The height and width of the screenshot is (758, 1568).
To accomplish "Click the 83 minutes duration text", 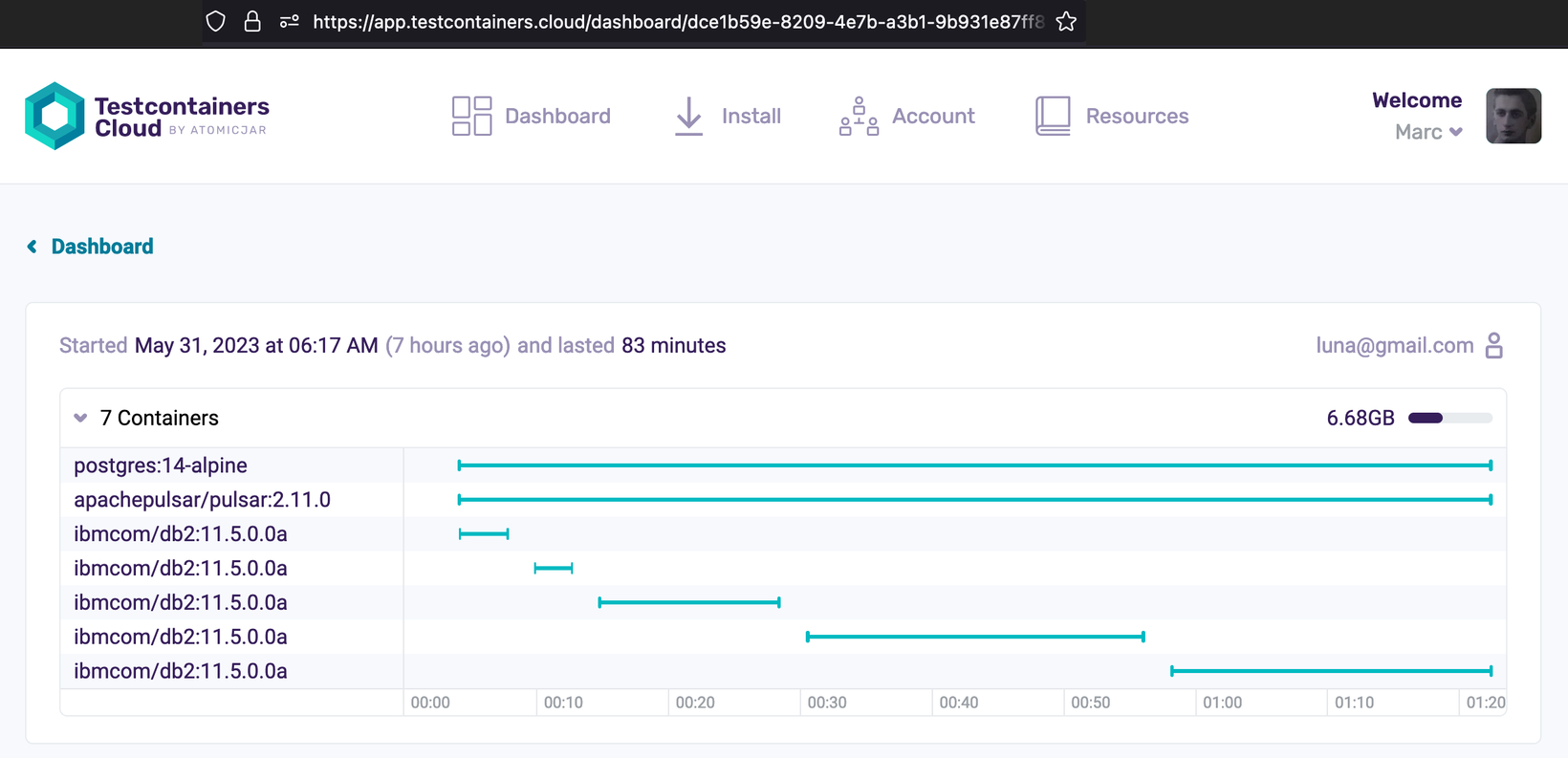I will pyautogui.click(x=674, y=345).
